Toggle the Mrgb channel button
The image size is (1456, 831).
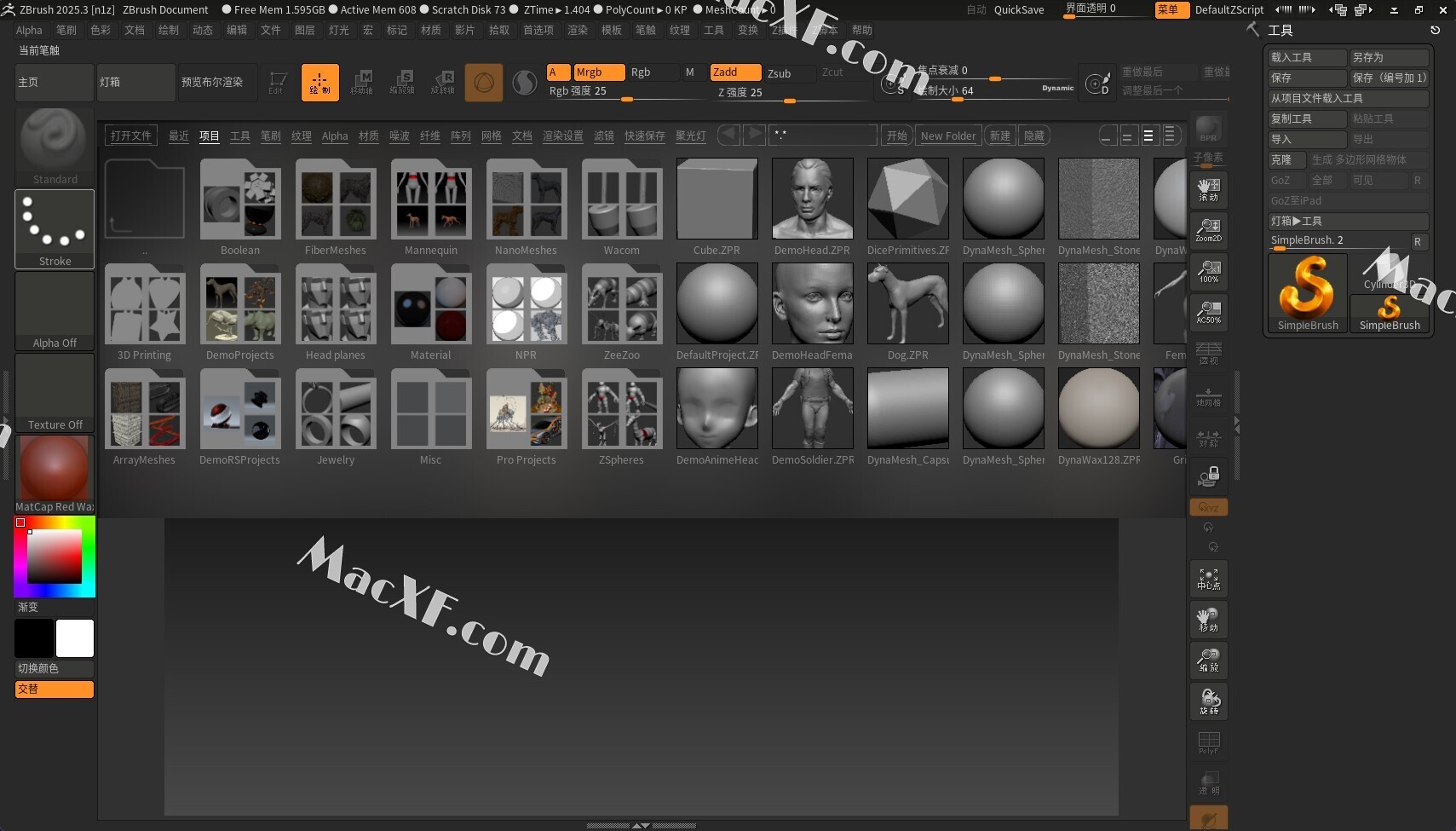599,72
